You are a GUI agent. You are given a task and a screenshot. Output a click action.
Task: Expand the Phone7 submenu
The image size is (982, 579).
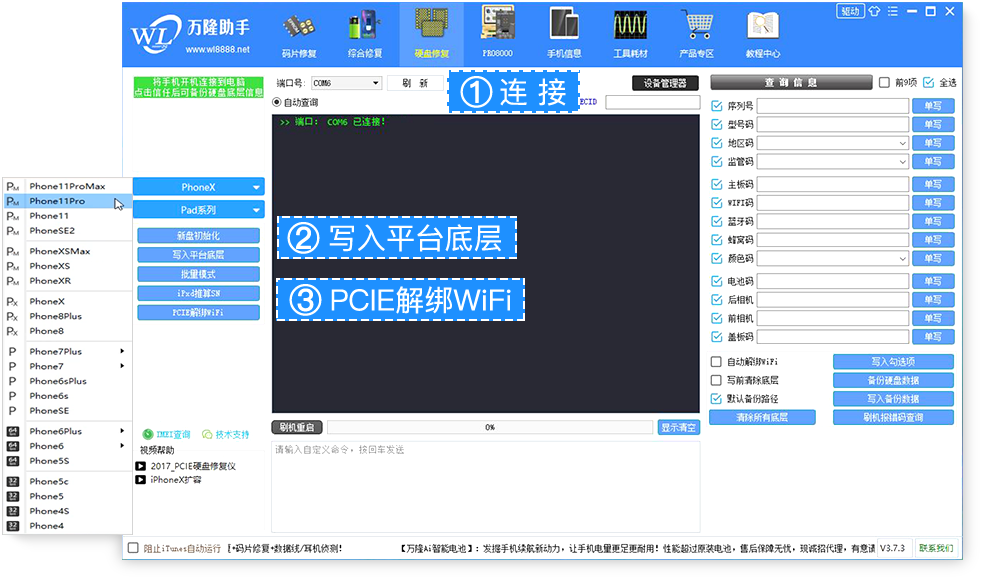click(122, 366)
